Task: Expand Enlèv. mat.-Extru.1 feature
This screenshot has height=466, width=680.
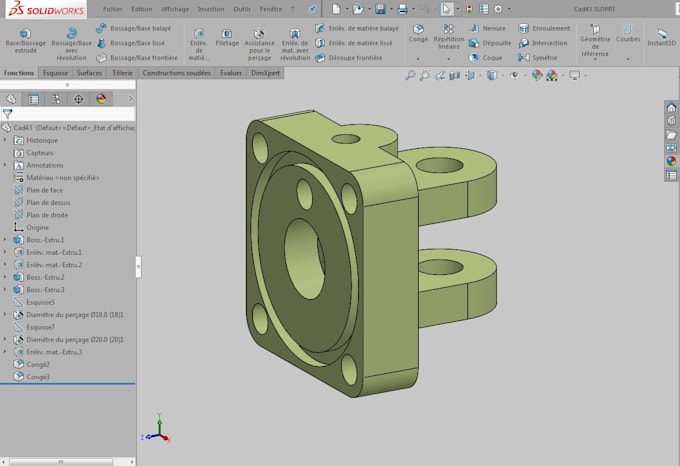Action: (x=5, y=252)
